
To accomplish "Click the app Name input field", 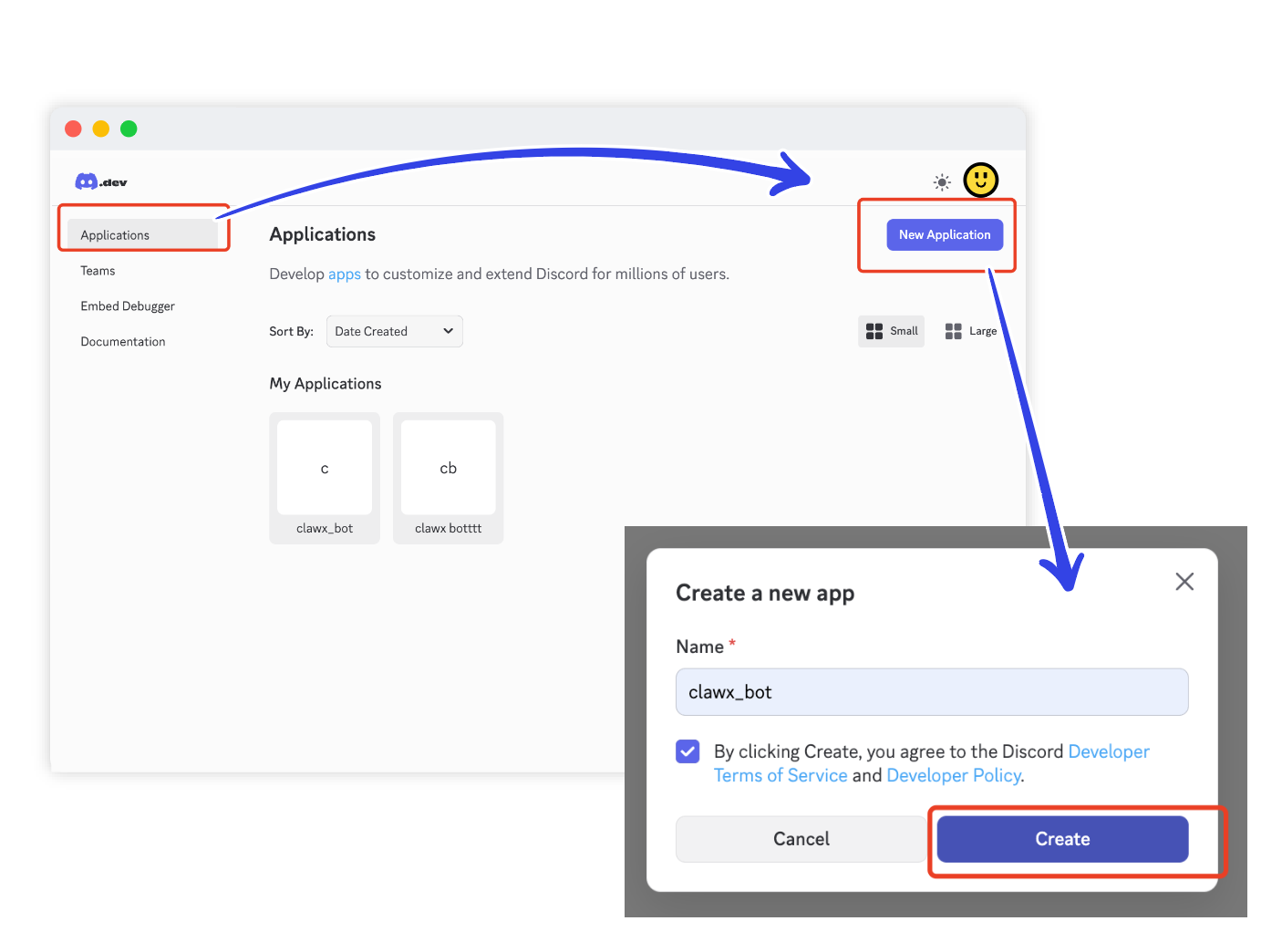I will coord(931,692).
